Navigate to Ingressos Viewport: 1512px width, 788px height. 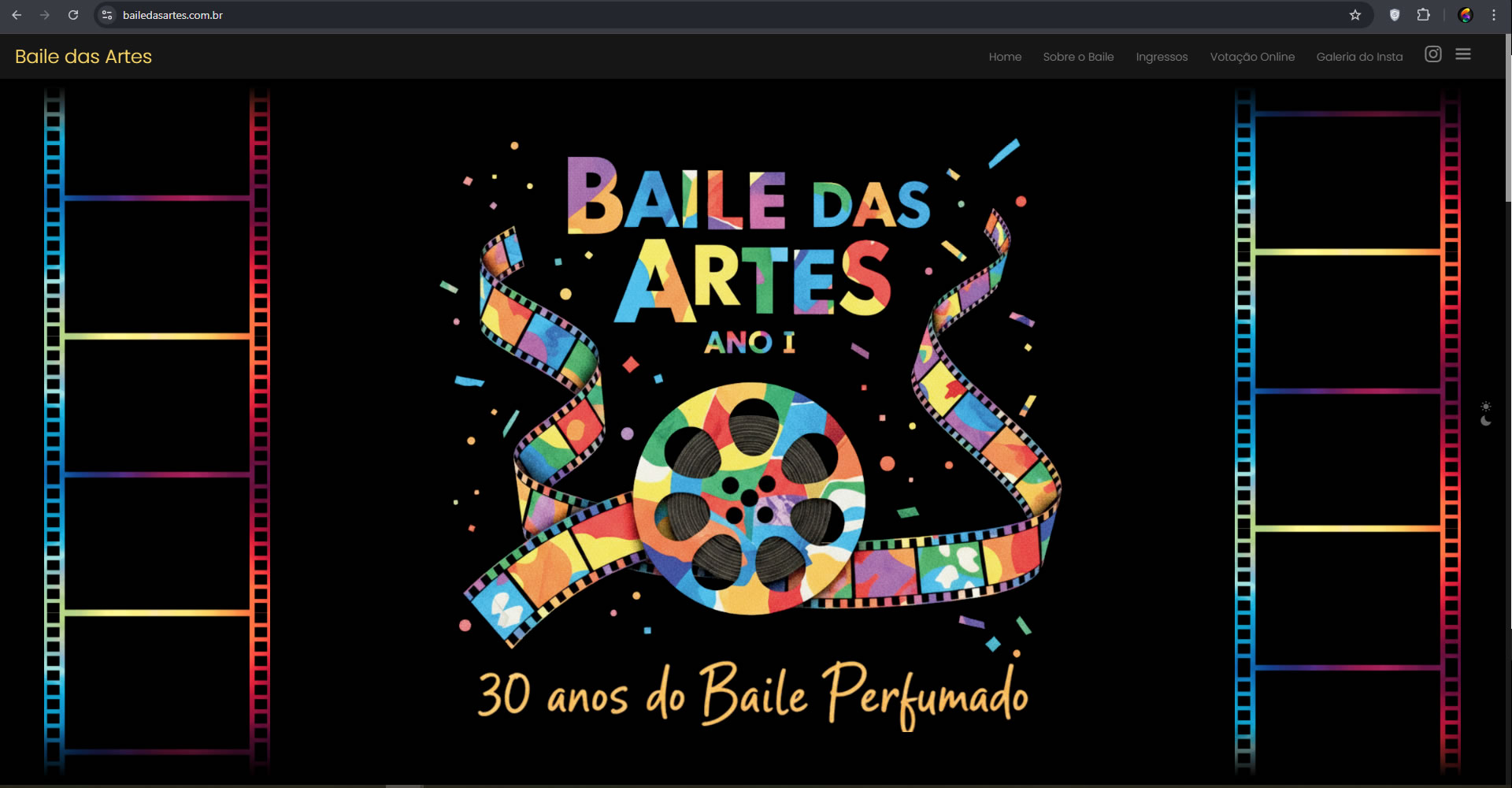[x=1162, y=57]
